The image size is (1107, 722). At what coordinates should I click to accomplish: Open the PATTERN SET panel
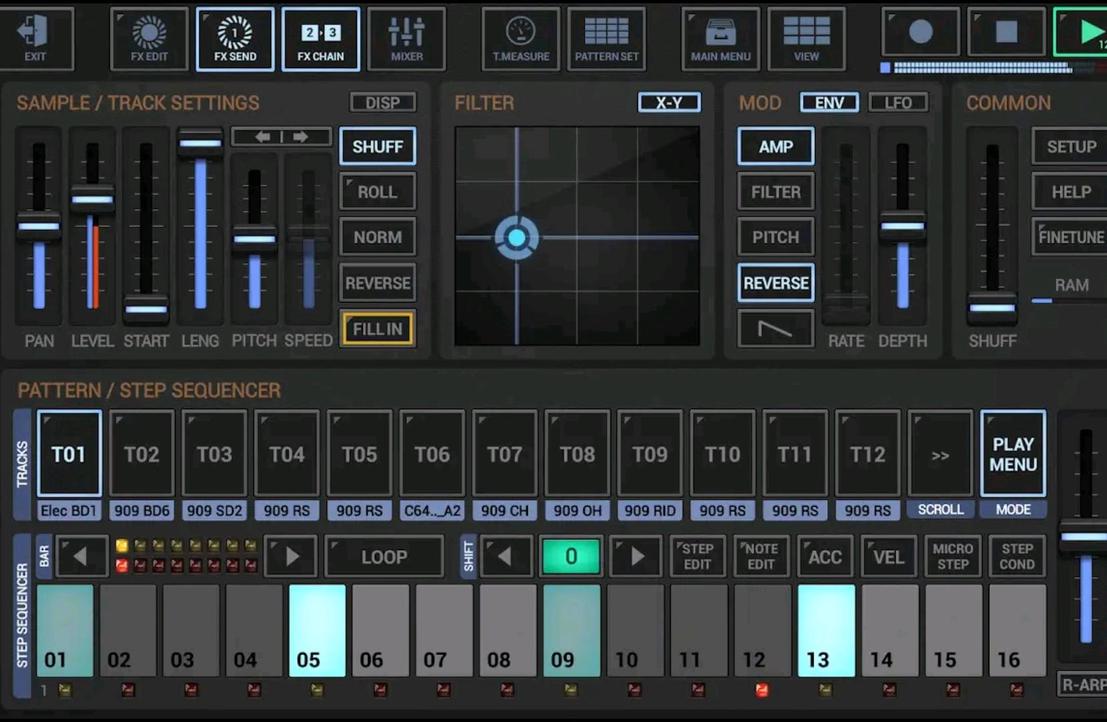[x=606, y=38]
